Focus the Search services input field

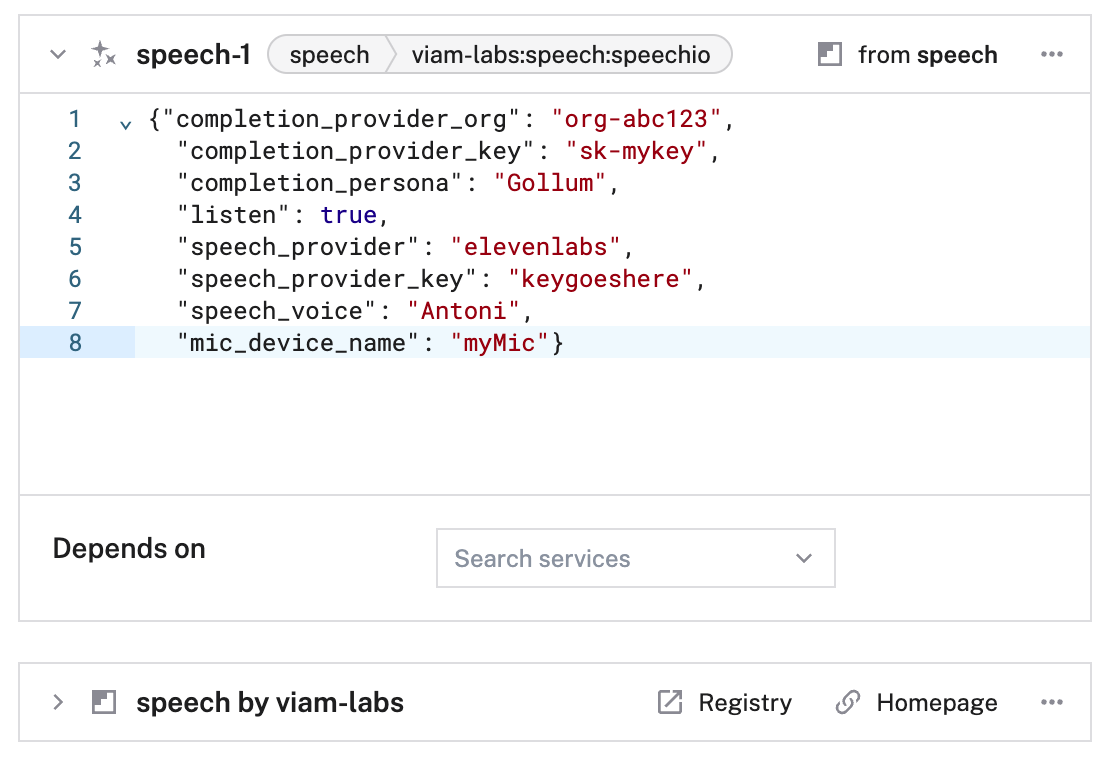[615, 558]
